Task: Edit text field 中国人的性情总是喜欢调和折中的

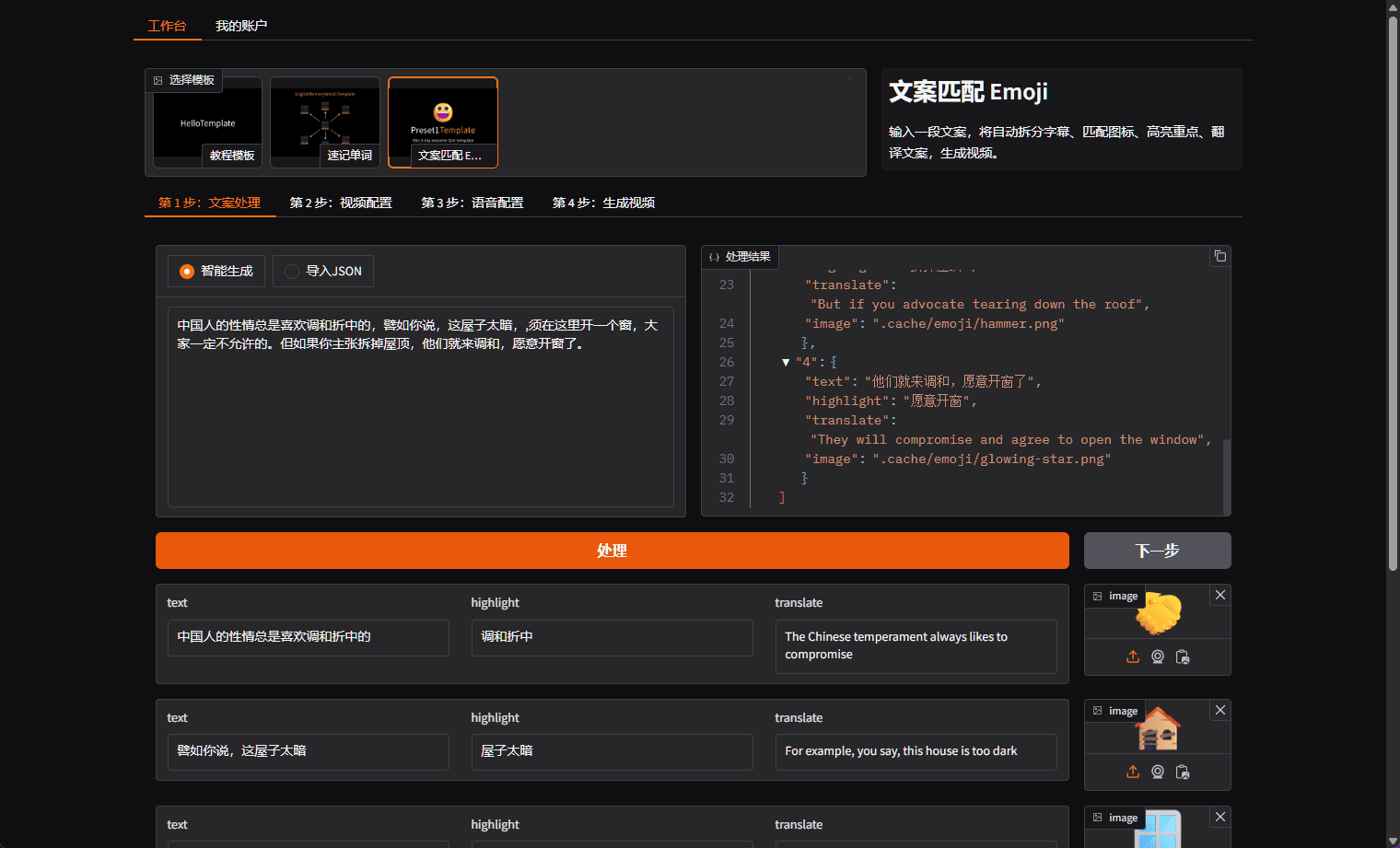Action: (309, 637)
